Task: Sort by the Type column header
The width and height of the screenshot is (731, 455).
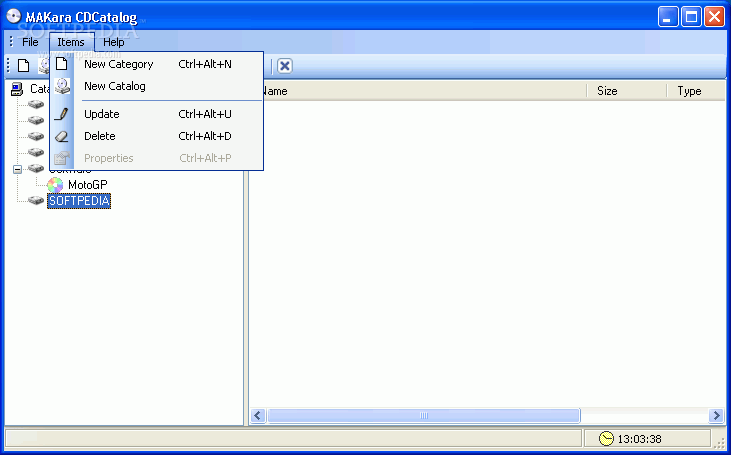Action: point(696,91)
